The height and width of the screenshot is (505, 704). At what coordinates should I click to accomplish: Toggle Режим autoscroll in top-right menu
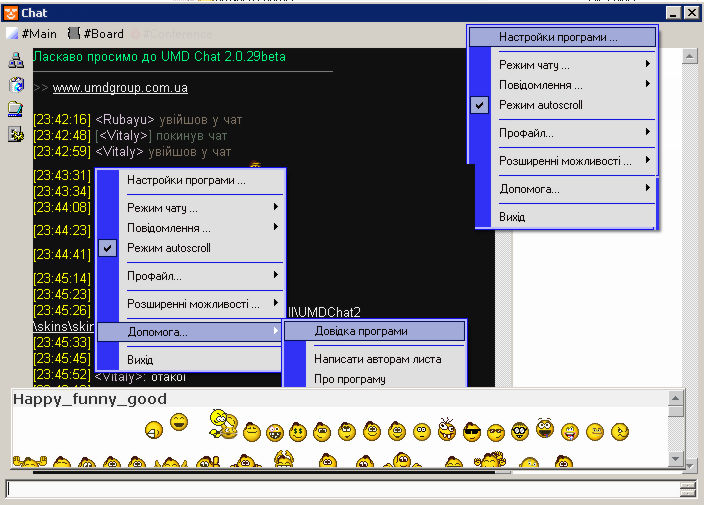coord(540,105)
